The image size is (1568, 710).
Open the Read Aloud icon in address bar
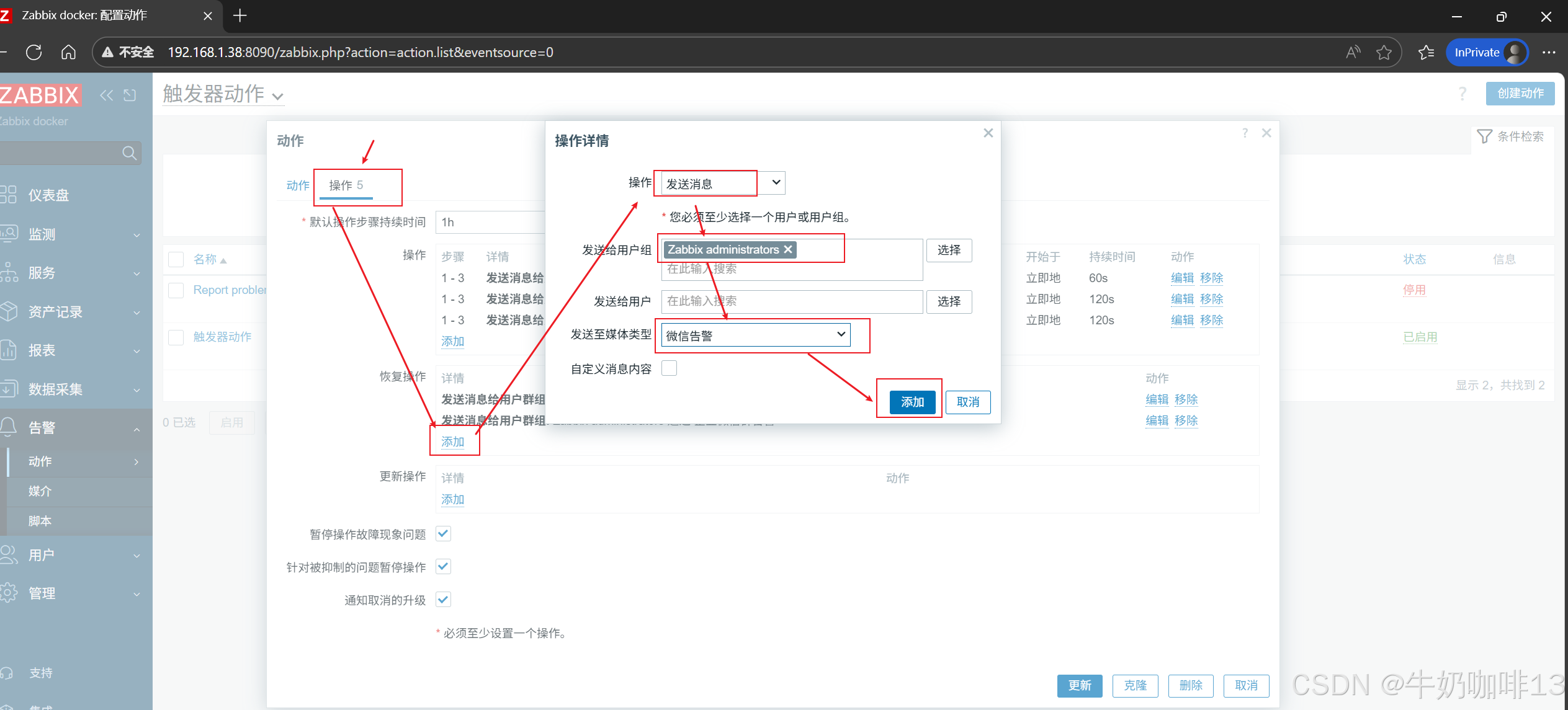[1353, 52]
